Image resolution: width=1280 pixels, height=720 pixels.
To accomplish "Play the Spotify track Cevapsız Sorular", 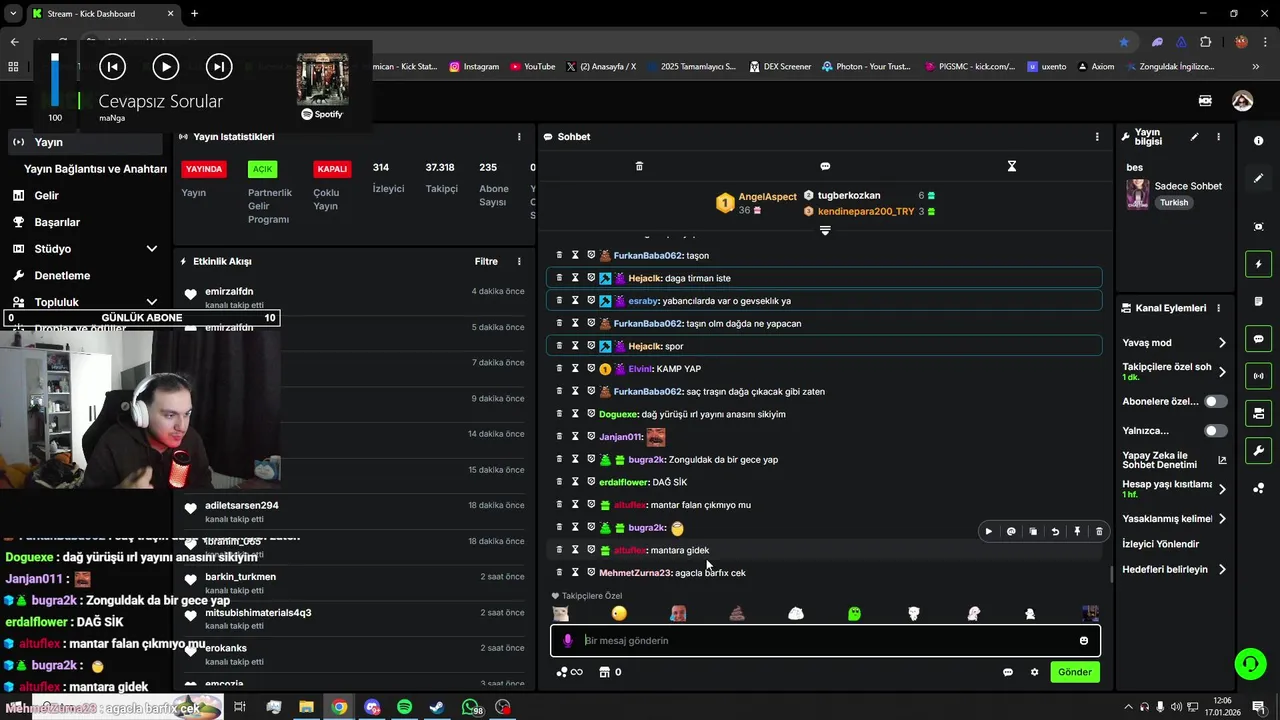I will tap(165, 67).
